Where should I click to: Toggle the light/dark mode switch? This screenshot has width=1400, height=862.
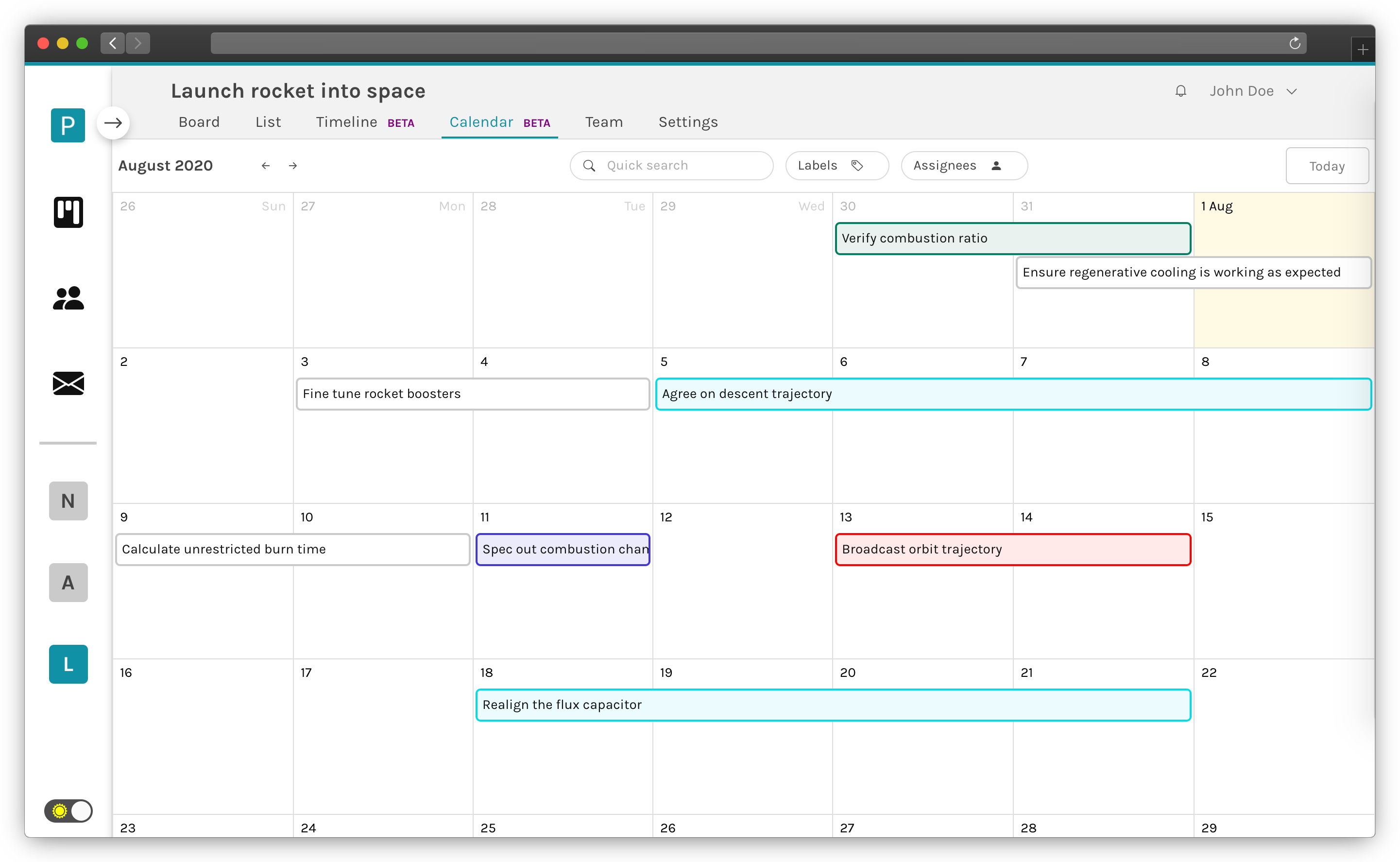click(x=68, y=810)
